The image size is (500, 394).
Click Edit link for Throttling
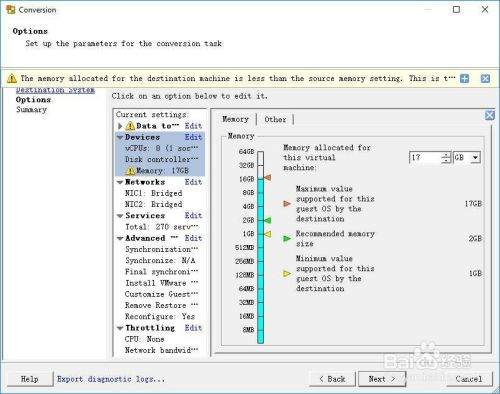coord(193,328)
